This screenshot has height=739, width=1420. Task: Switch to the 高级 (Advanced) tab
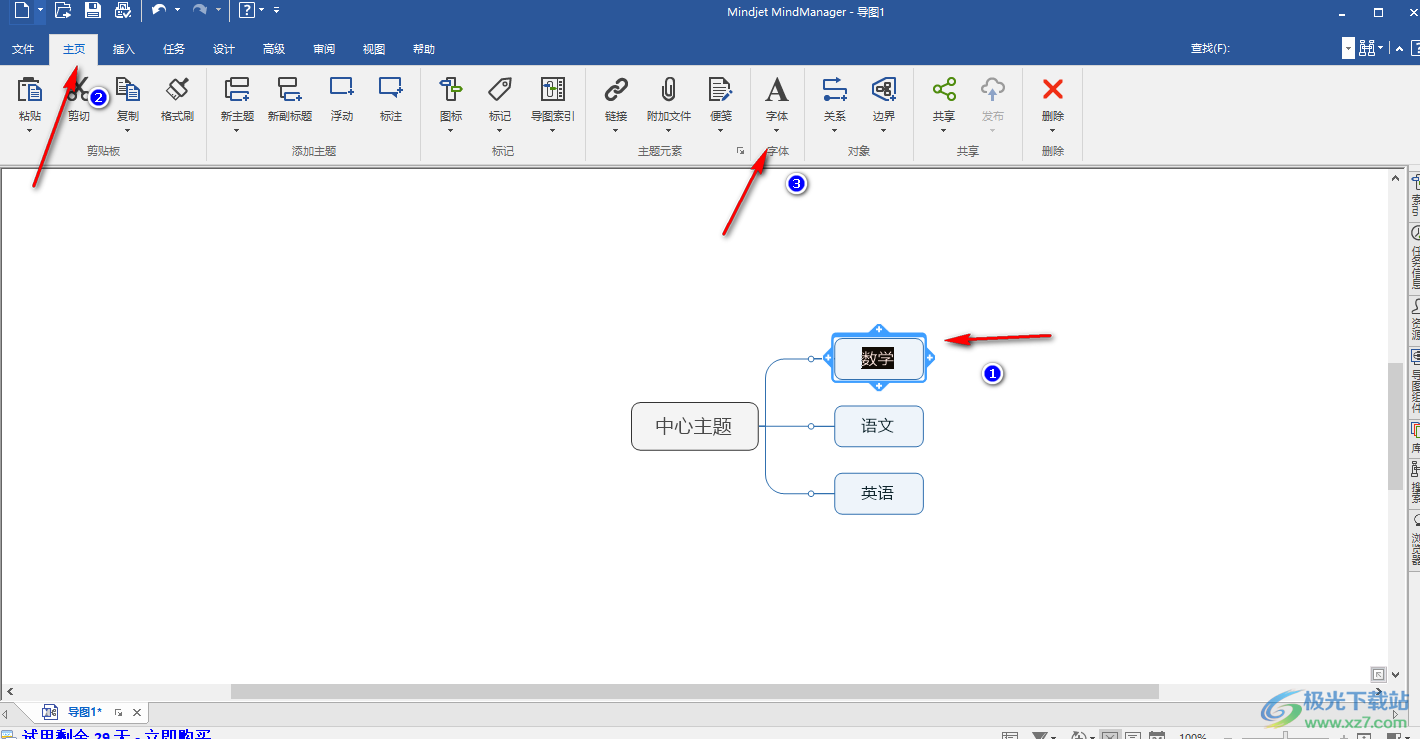click(274, 49)
